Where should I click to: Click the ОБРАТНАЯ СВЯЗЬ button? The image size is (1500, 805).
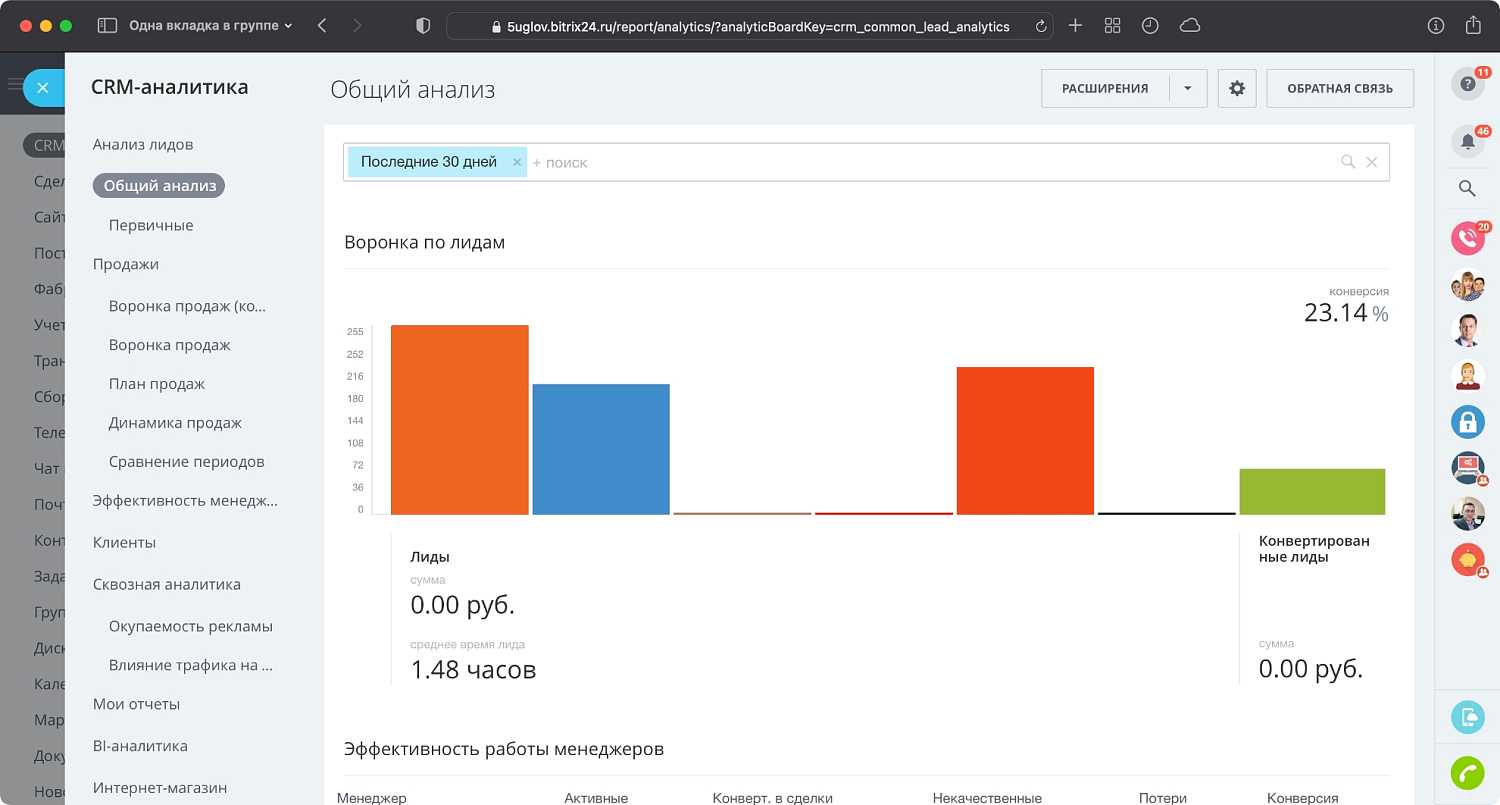pyautogui.click(x=1340, y=88)
